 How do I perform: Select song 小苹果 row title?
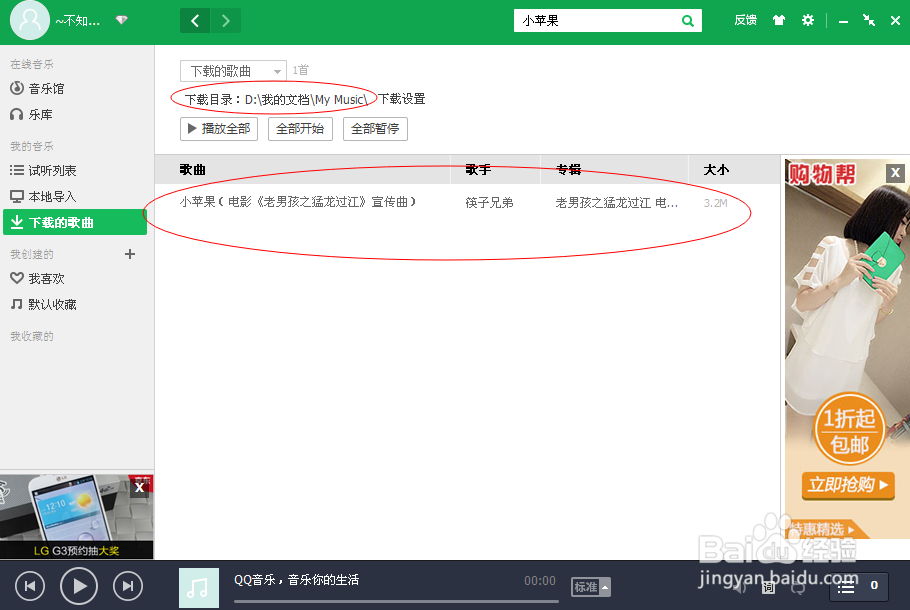(x=298, y=202)
